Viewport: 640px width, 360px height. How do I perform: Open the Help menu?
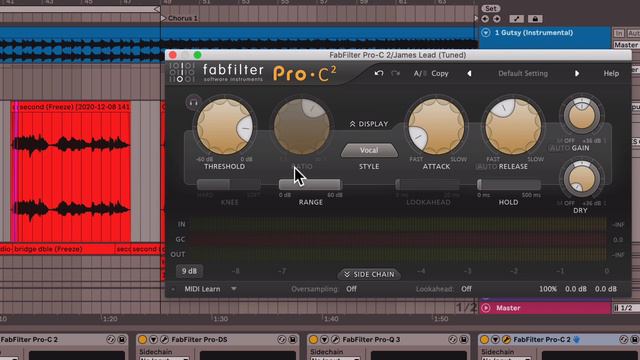611,73
